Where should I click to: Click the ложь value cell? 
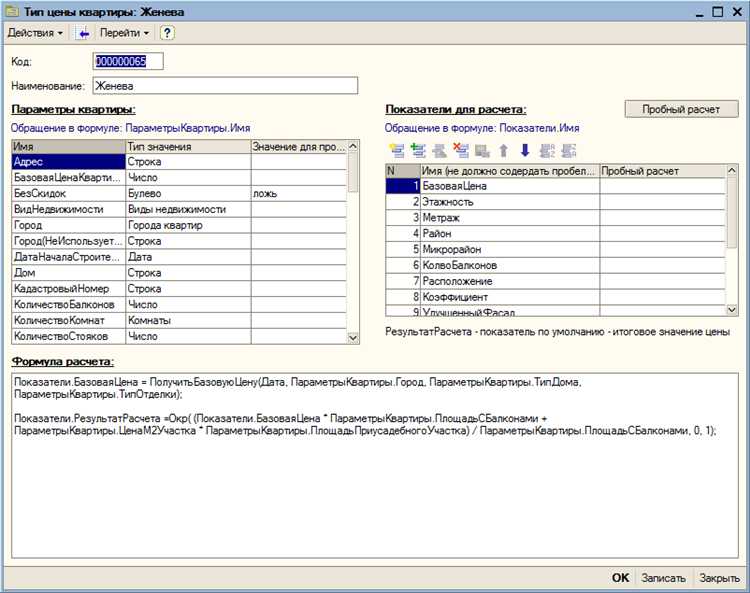click(x=299, y=193)
